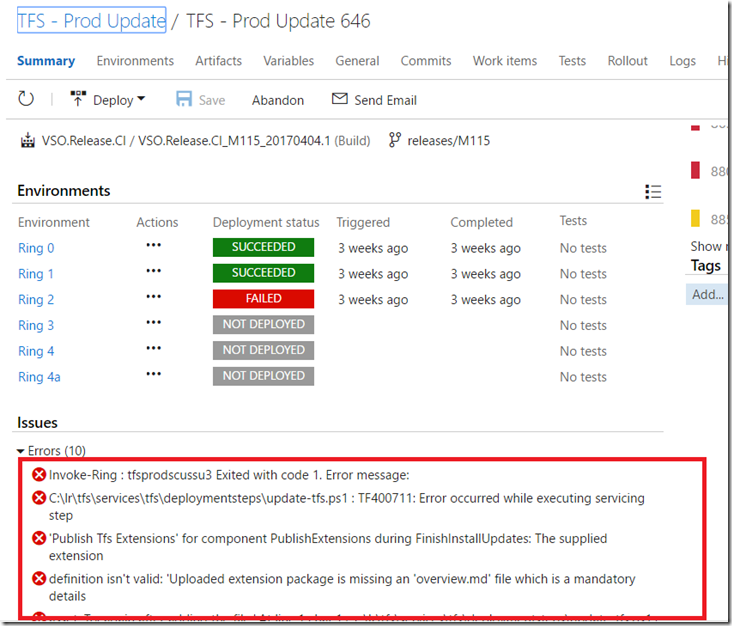Click the TFS - Prod Update 646 release title
This screenshot has height=626, width=732.
coord(278,21)
